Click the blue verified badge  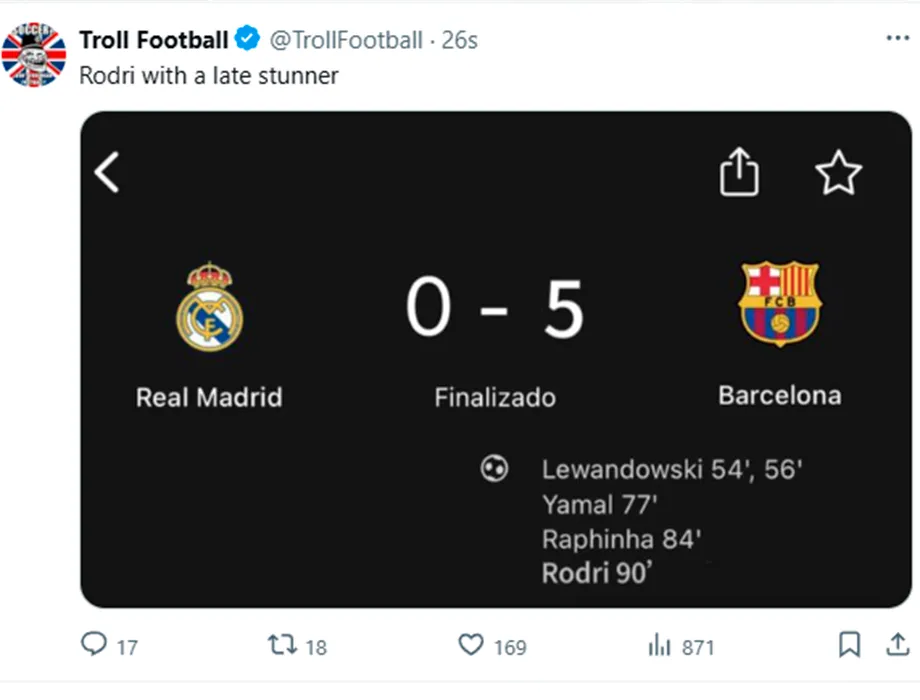click(x=247, y=40)
